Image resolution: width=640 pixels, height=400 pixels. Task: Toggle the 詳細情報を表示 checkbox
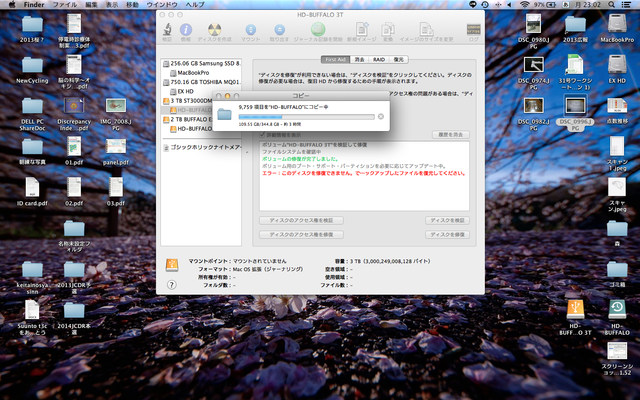[x=262, y=134]
